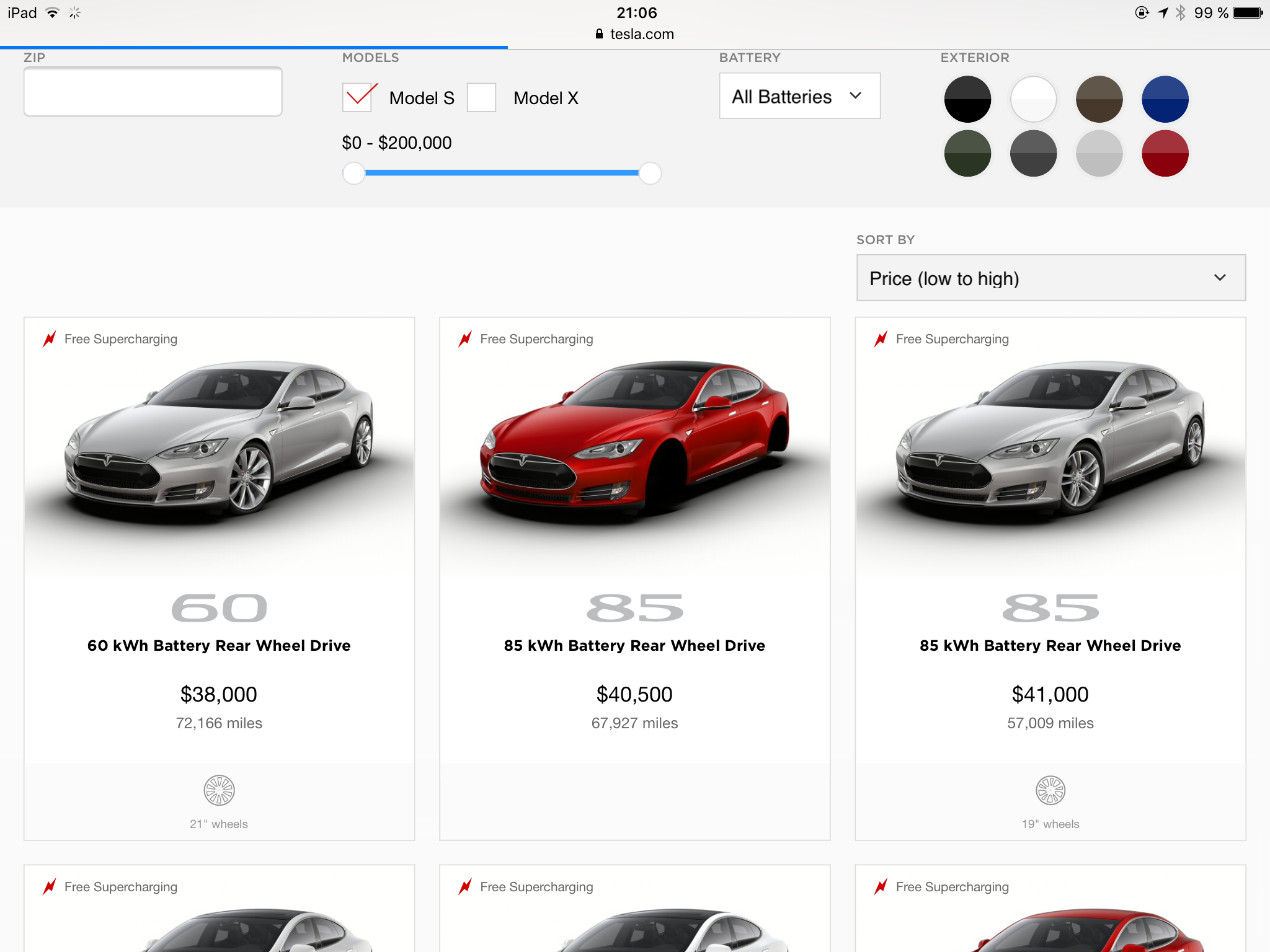Select the brown exterior color swatch
Image resolution: width=1270 pixels, height=952 pixels.
[1099, 99]
